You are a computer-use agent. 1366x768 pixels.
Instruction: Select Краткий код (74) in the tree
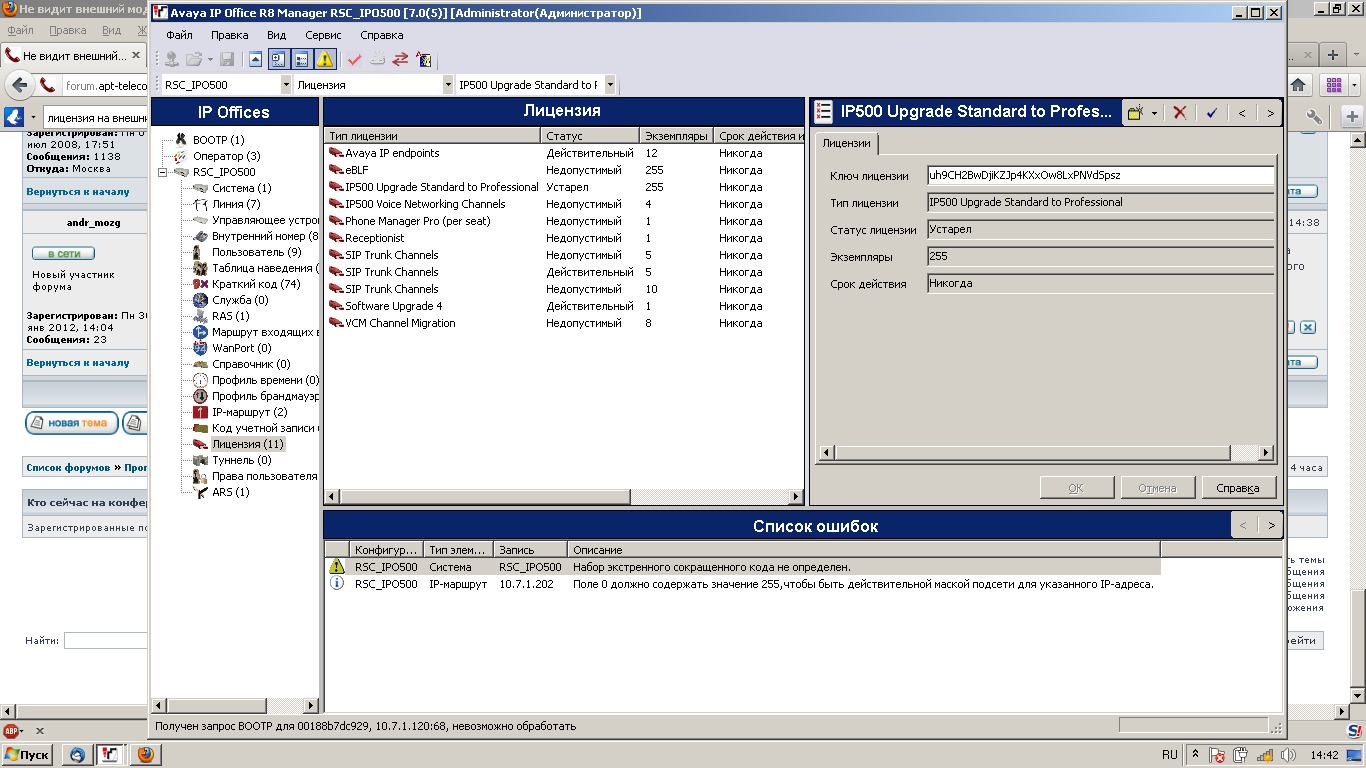256,284
